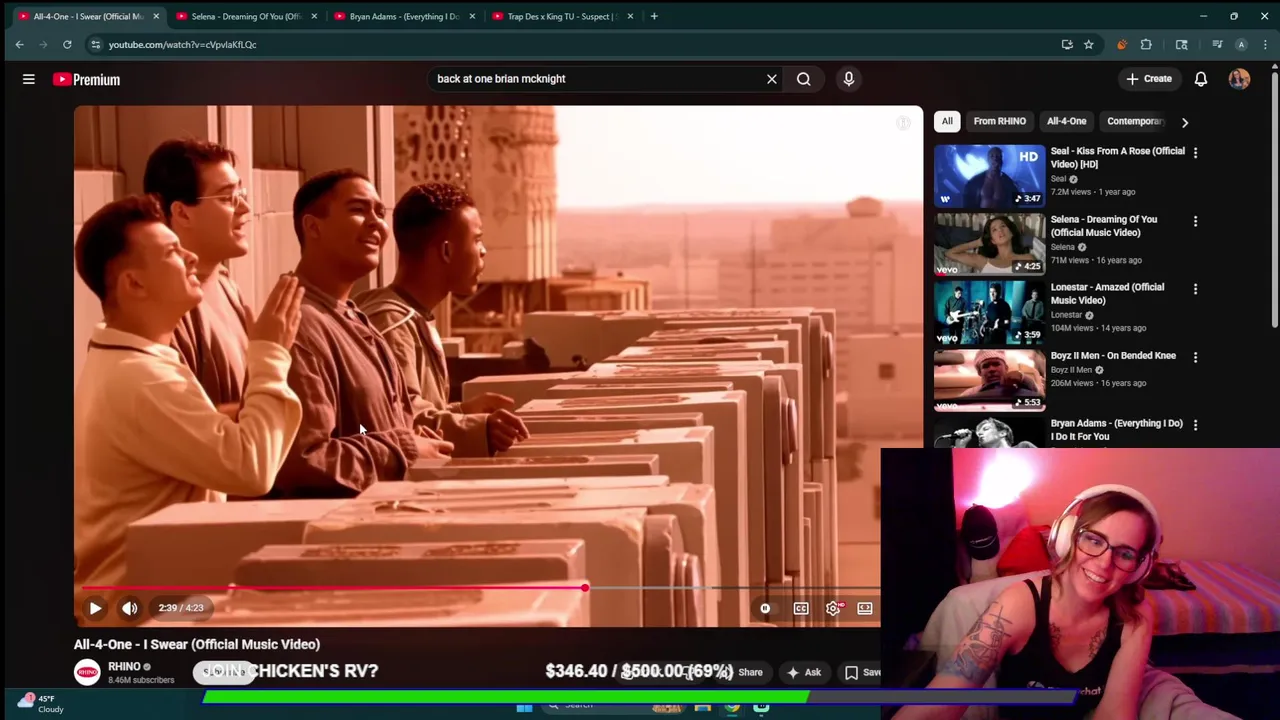Close the Bryan Adams browser tab
1280x720 pixels.
pos(472,16)
